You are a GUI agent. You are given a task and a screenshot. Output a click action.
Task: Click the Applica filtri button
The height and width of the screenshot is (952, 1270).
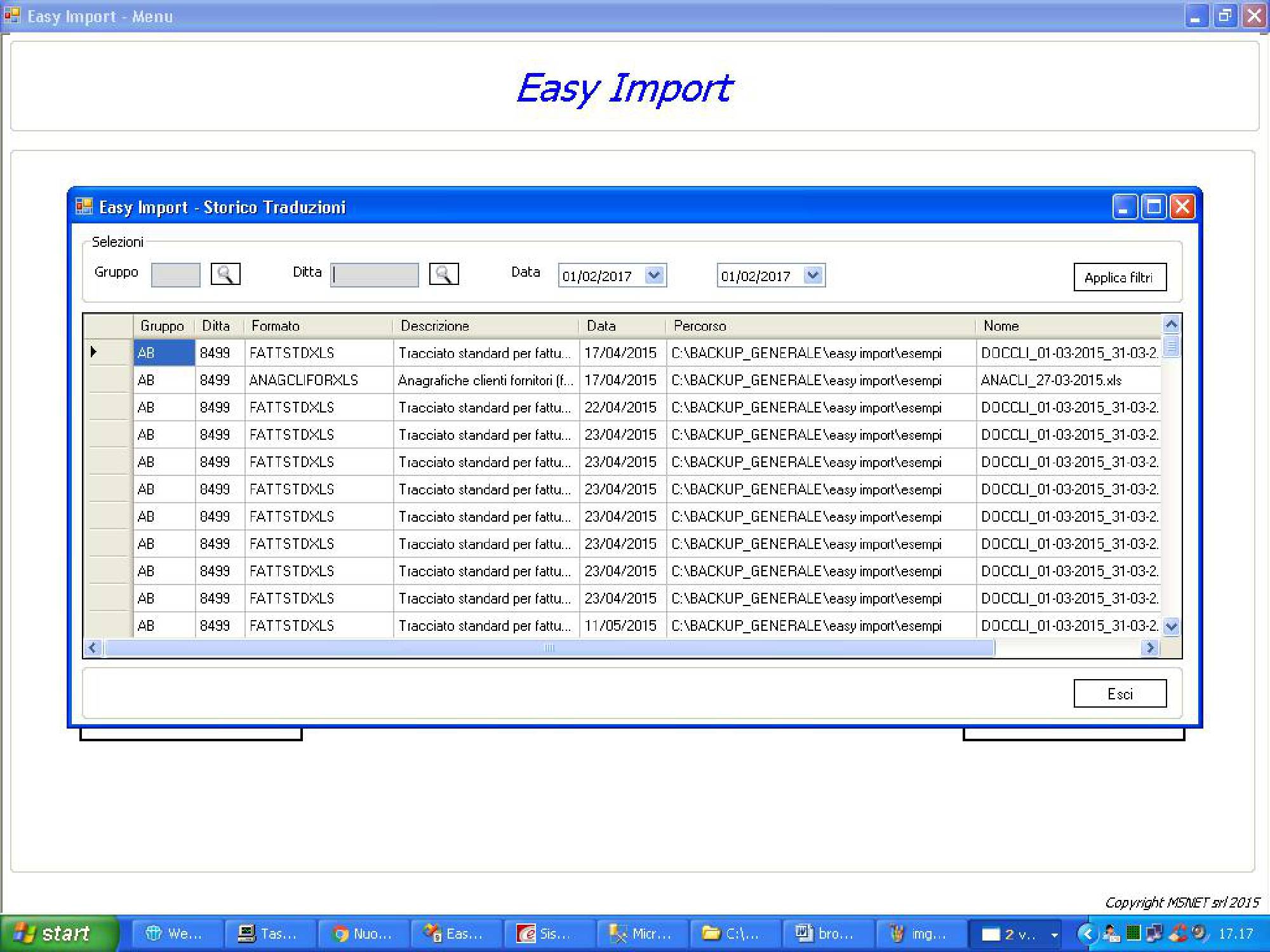point(1119,277)
